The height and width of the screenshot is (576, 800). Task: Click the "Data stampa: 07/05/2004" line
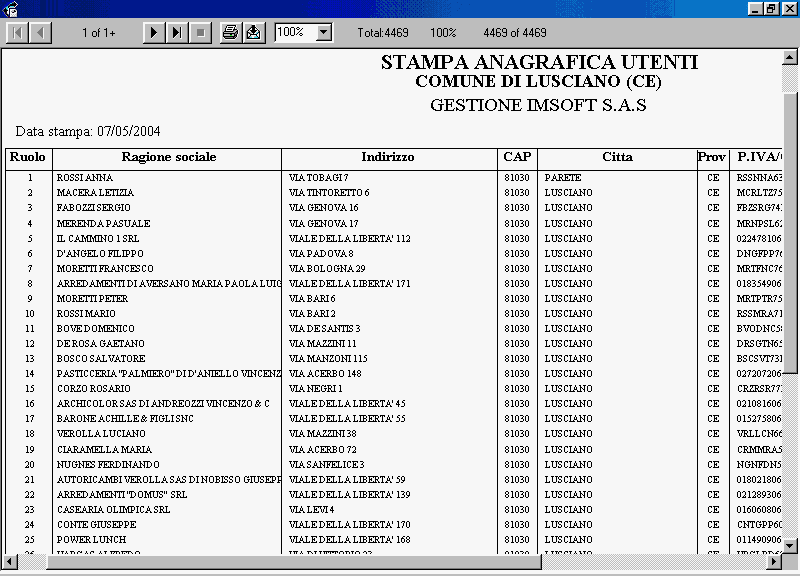tap(88, 132)
